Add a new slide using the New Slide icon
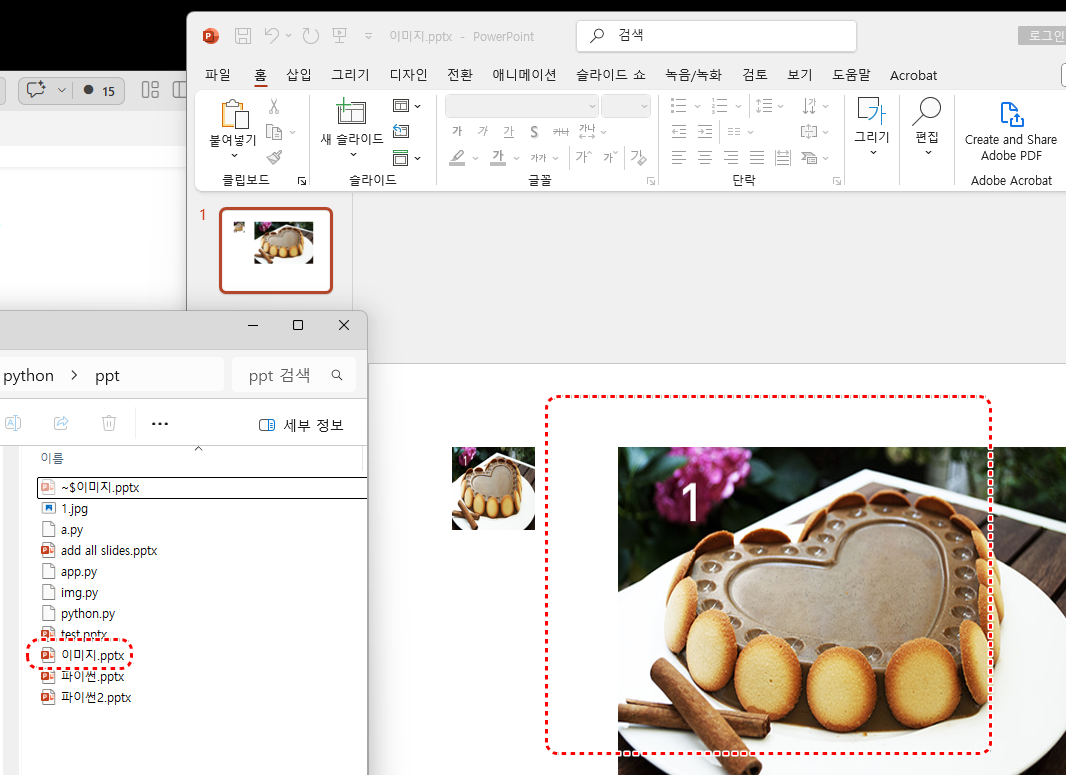The width and height of the screenshot is (1066, 775). [x=351, y=113]
